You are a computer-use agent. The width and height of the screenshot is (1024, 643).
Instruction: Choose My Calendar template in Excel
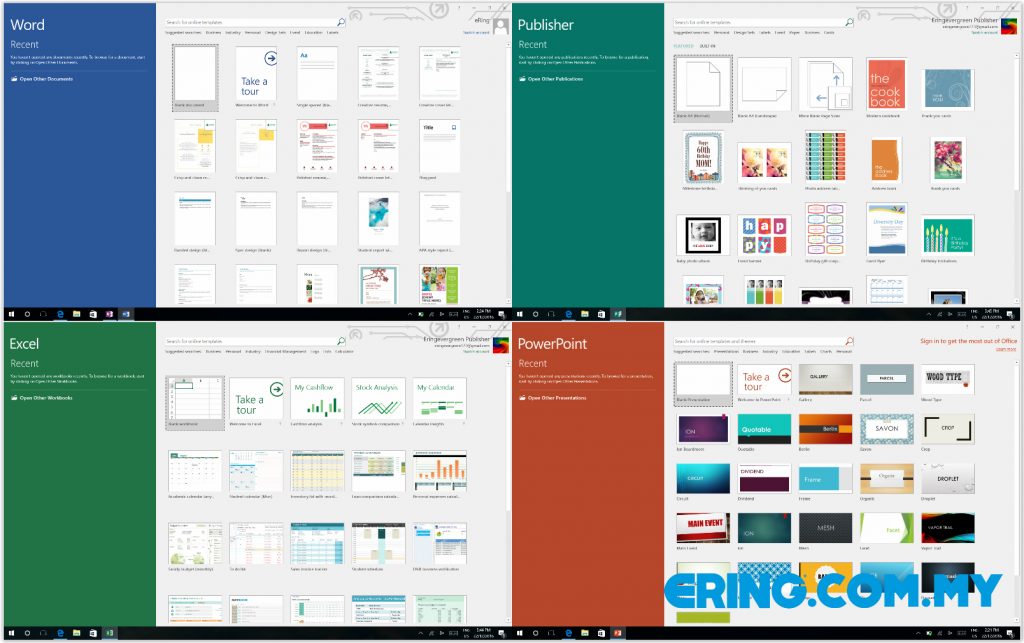(x=439, y=401)
